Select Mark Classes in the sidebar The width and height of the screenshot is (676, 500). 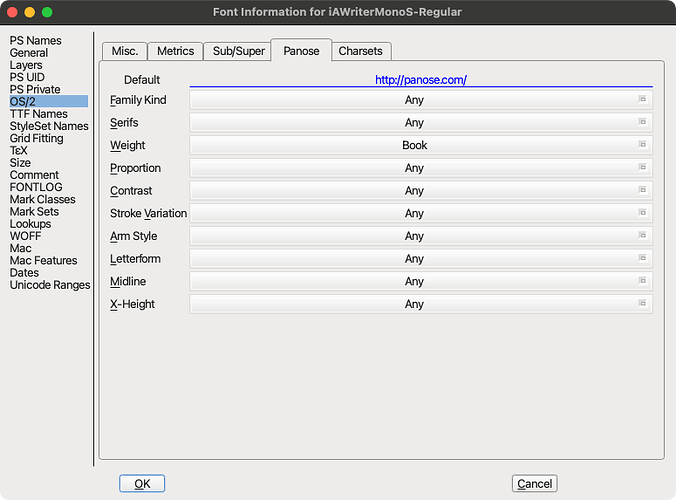pyautogui.click(x=43, y=199)
